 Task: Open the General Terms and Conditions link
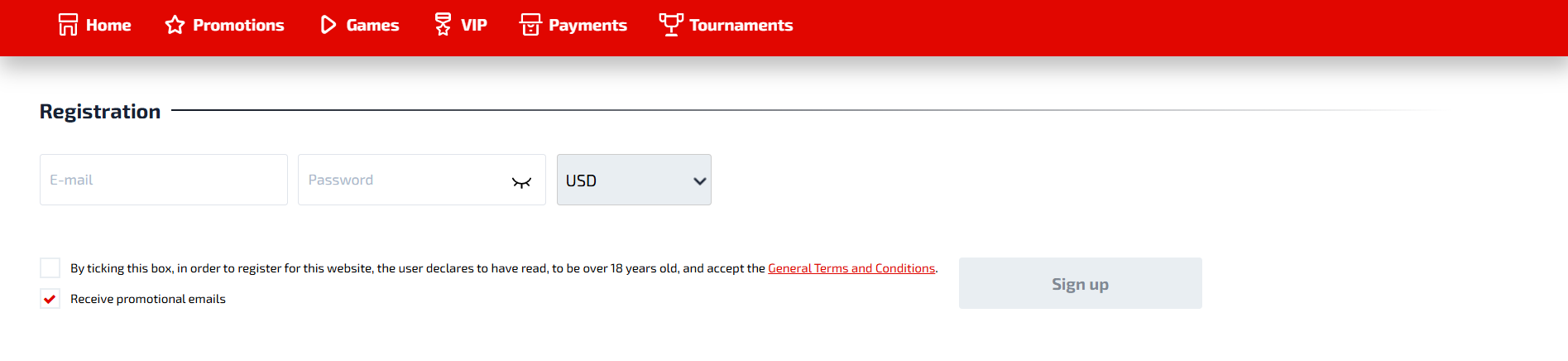(x=851, y=268)
